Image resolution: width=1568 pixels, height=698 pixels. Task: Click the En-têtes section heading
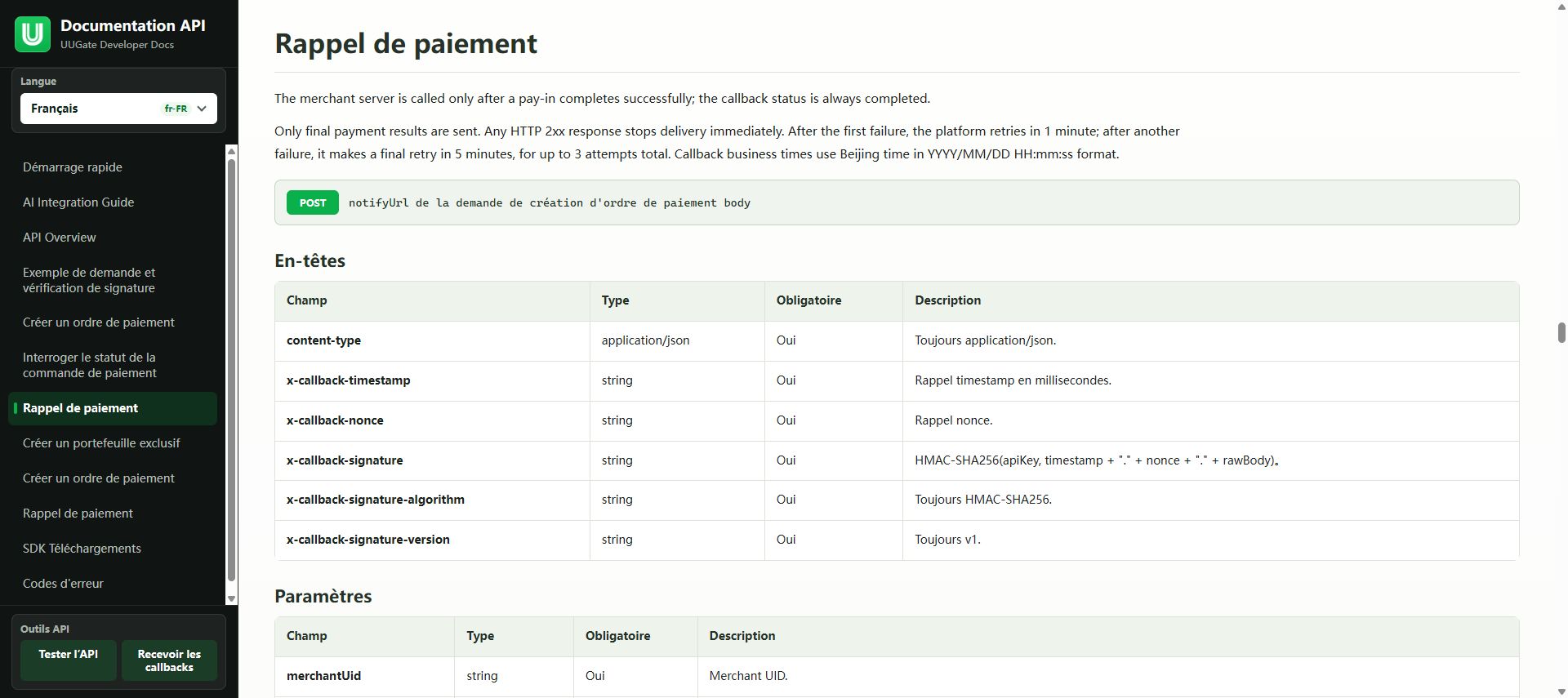click(310, 260)
